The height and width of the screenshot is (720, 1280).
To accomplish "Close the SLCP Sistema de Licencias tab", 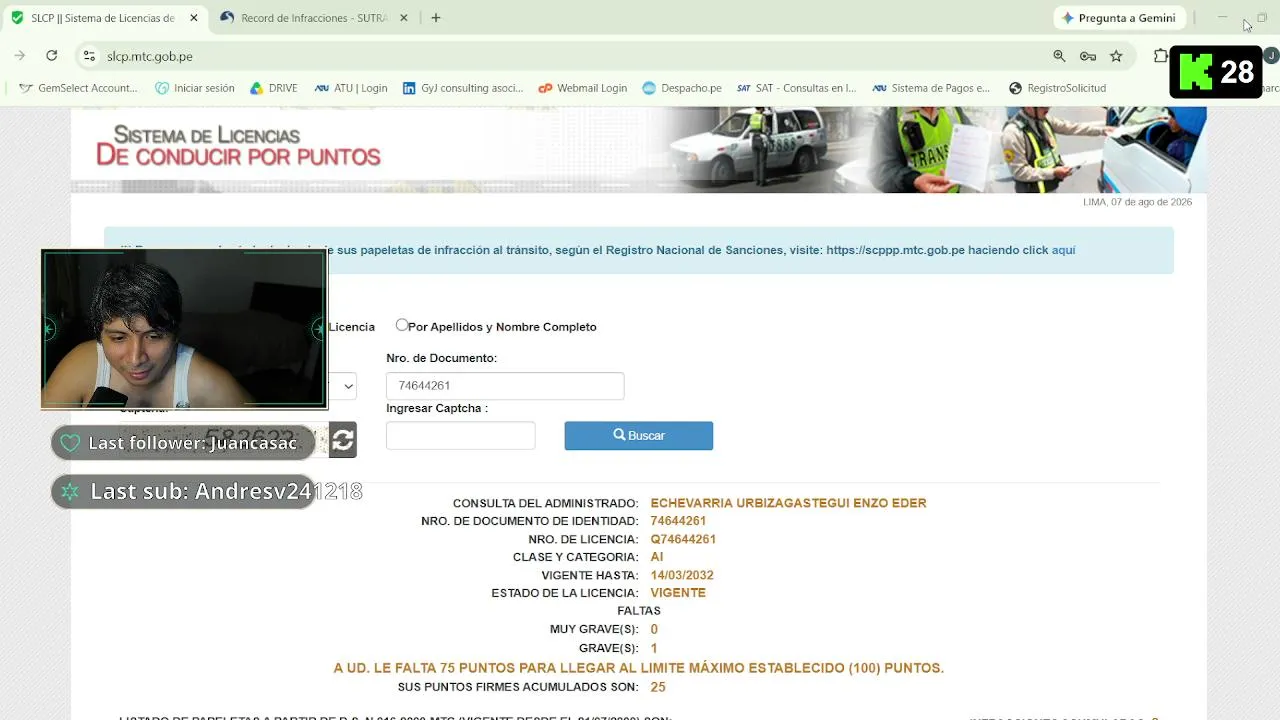I will [x=193, y=18].
